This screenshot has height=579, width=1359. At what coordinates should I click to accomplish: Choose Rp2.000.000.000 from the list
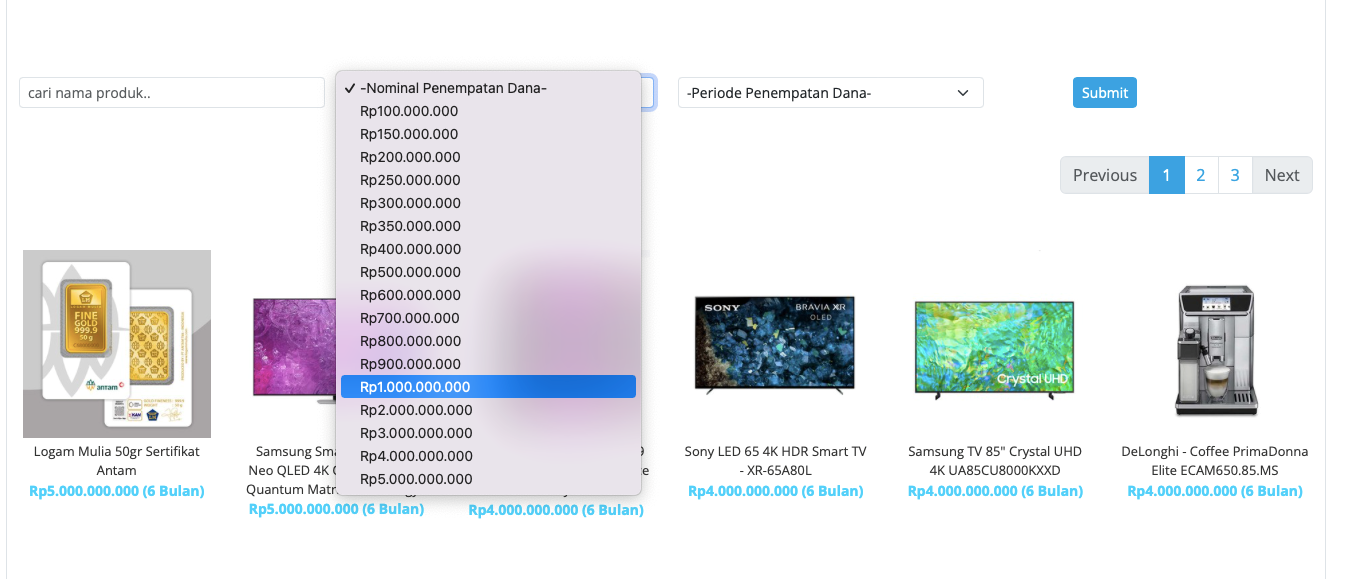(x=488, y=410)
